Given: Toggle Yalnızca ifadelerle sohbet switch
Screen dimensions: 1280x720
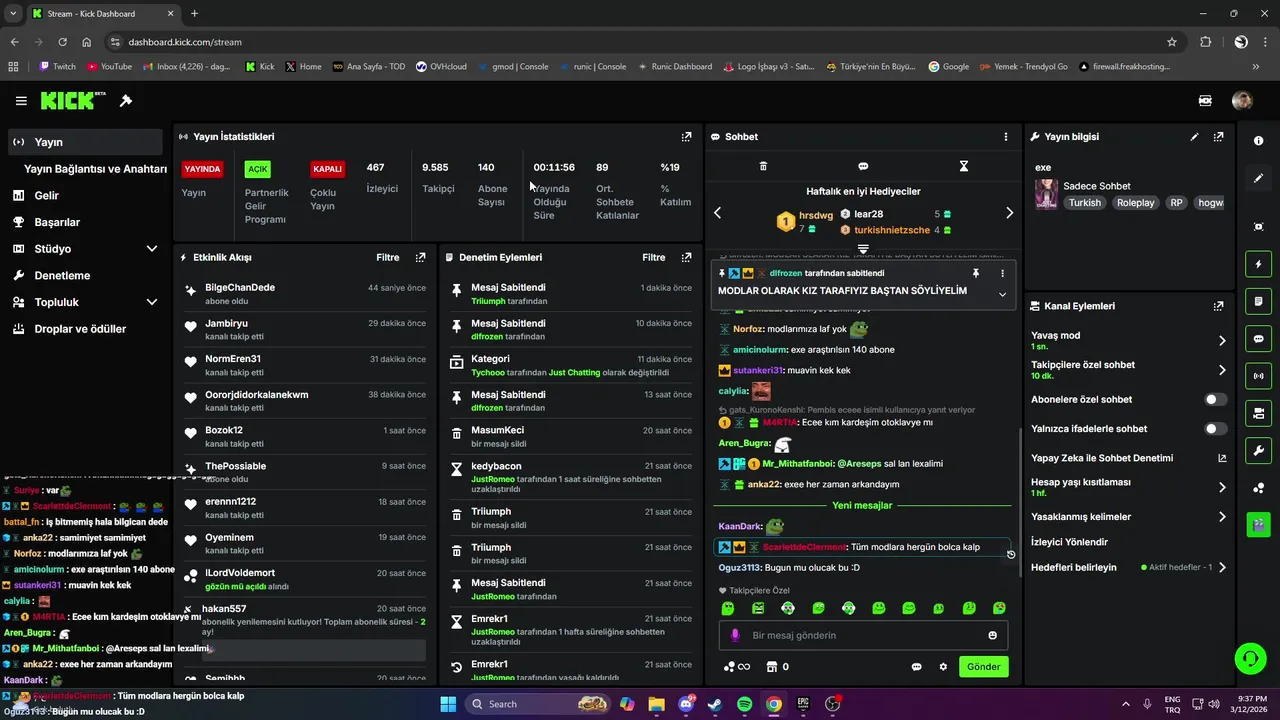Looking at the screenshot, I should 1215,429.
